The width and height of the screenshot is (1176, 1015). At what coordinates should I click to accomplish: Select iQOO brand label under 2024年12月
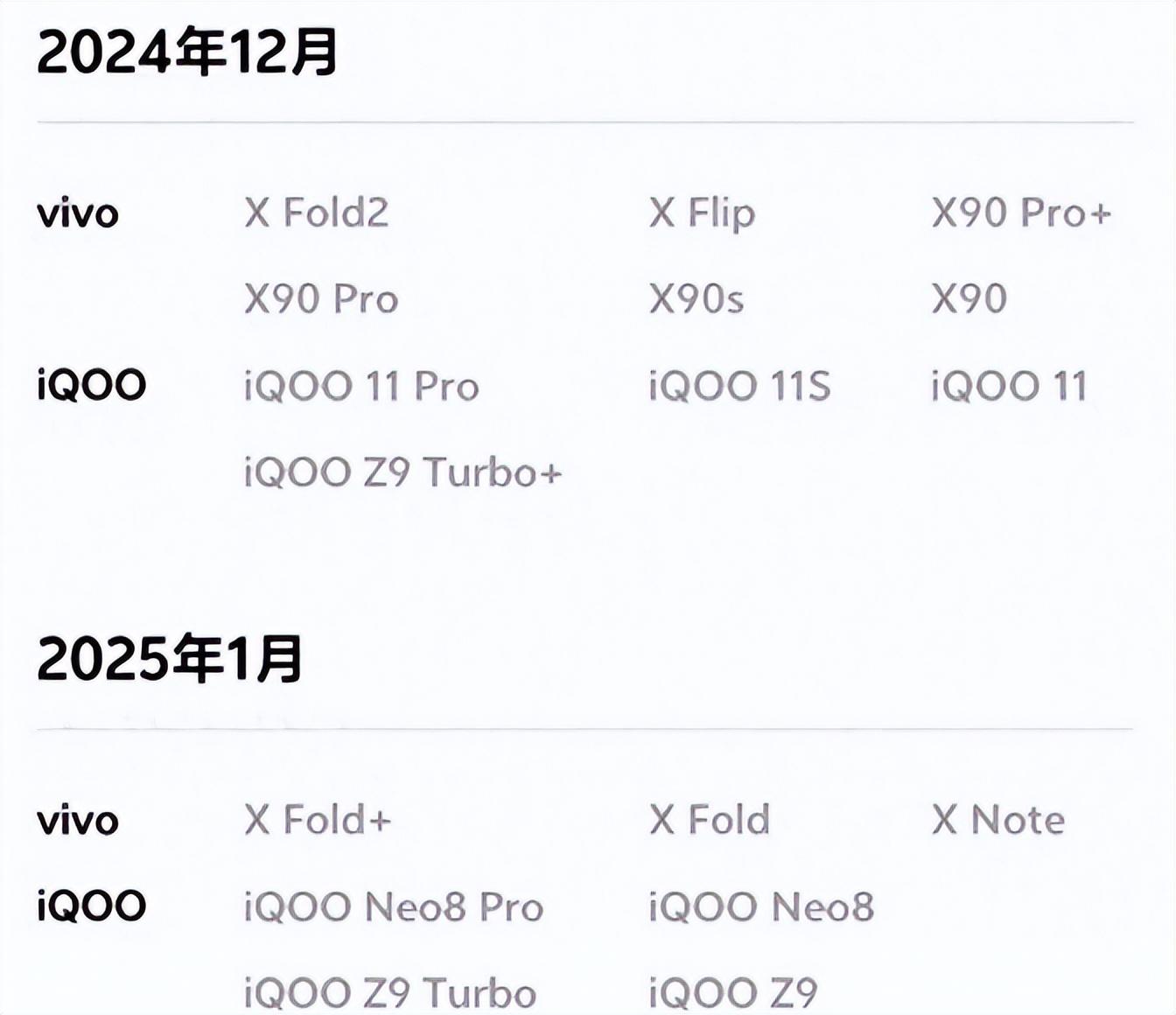[91, 385]
